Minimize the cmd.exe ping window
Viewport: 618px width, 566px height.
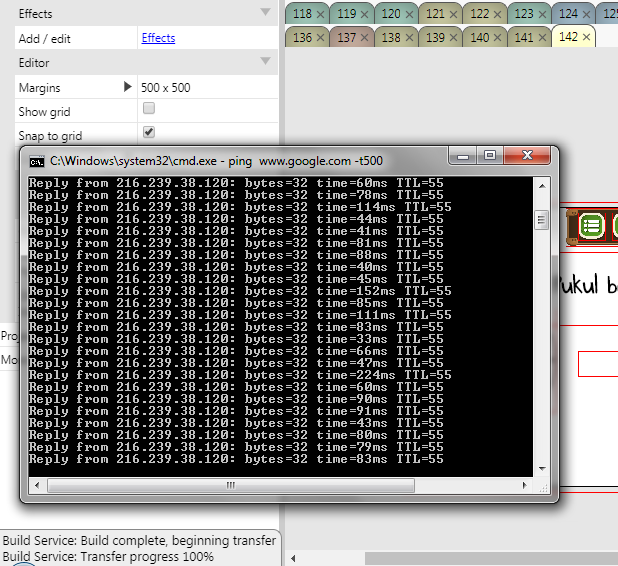tap(463, 156)
